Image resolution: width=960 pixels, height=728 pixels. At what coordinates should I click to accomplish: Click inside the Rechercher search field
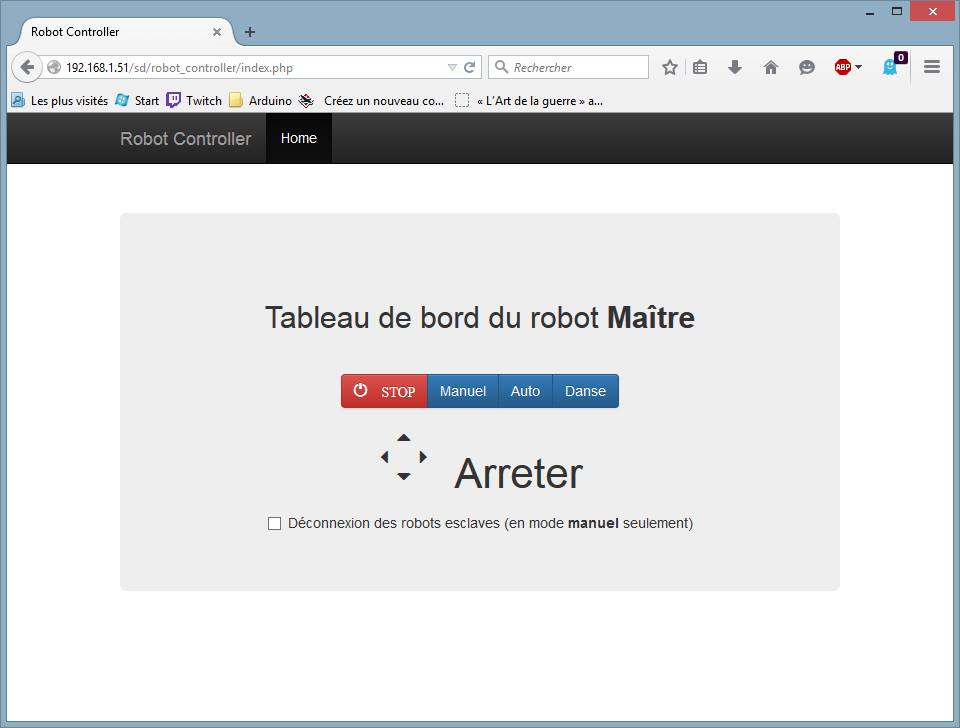(x=570, y=67)
